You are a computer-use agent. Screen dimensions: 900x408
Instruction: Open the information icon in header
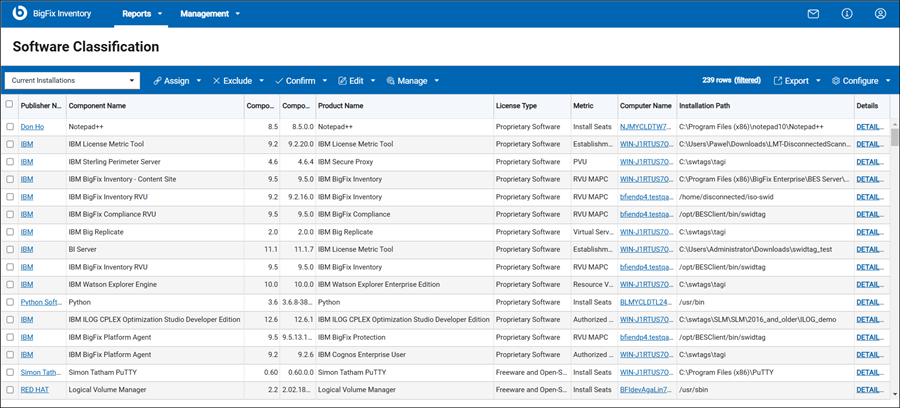click(847, 14)
